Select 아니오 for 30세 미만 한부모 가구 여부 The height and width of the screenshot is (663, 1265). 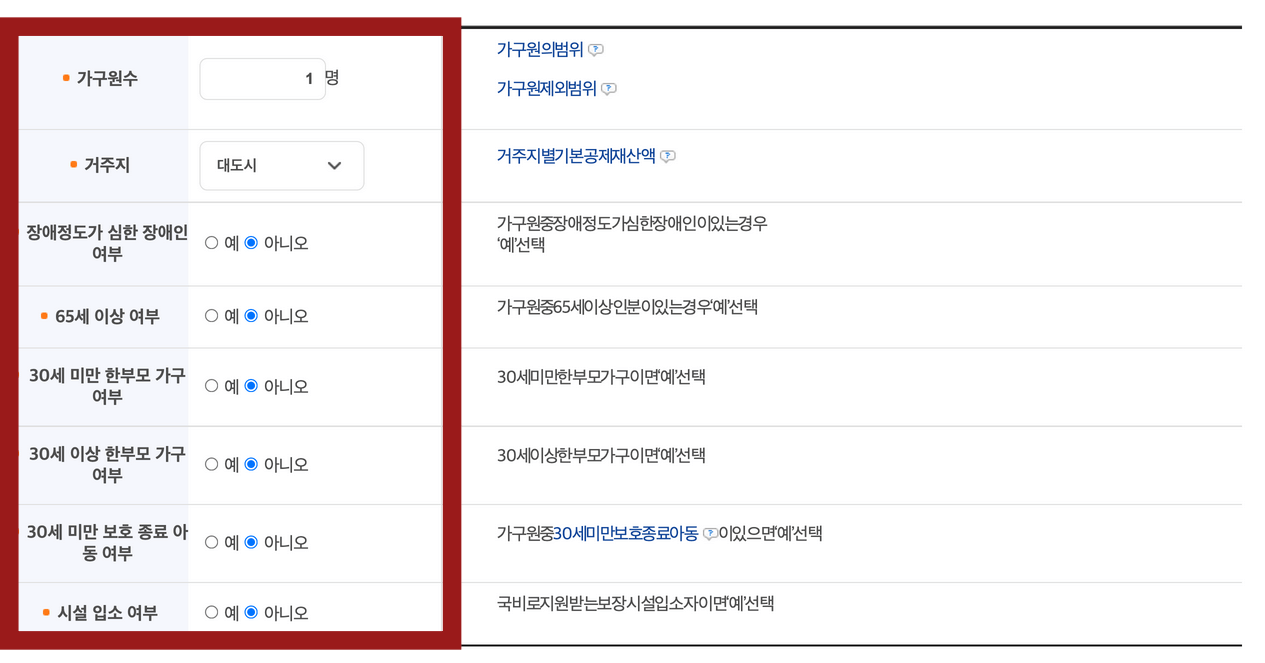[x=251, y=386]
